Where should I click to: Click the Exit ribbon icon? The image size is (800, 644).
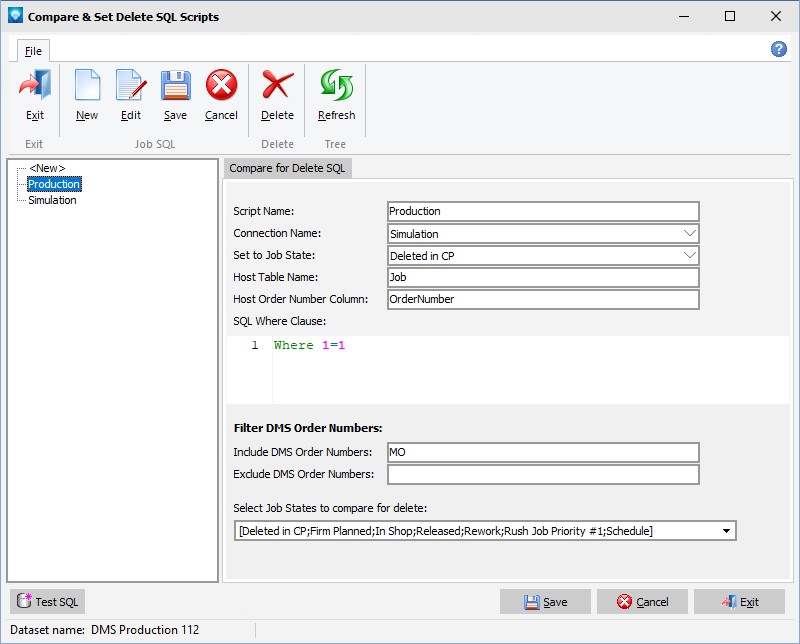coord(35,95)
